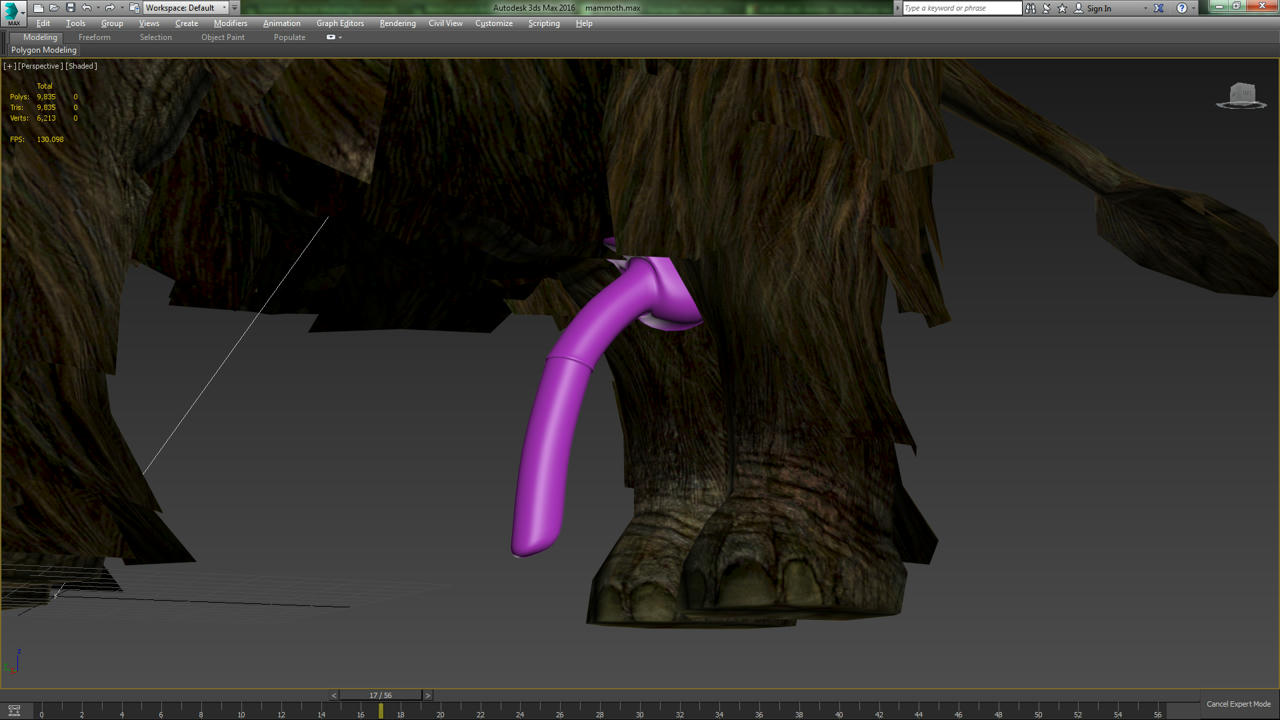The width and height of the screenshot is (1280, 720).
Task: Open the Scripting menu
Action: pos(544,23)
